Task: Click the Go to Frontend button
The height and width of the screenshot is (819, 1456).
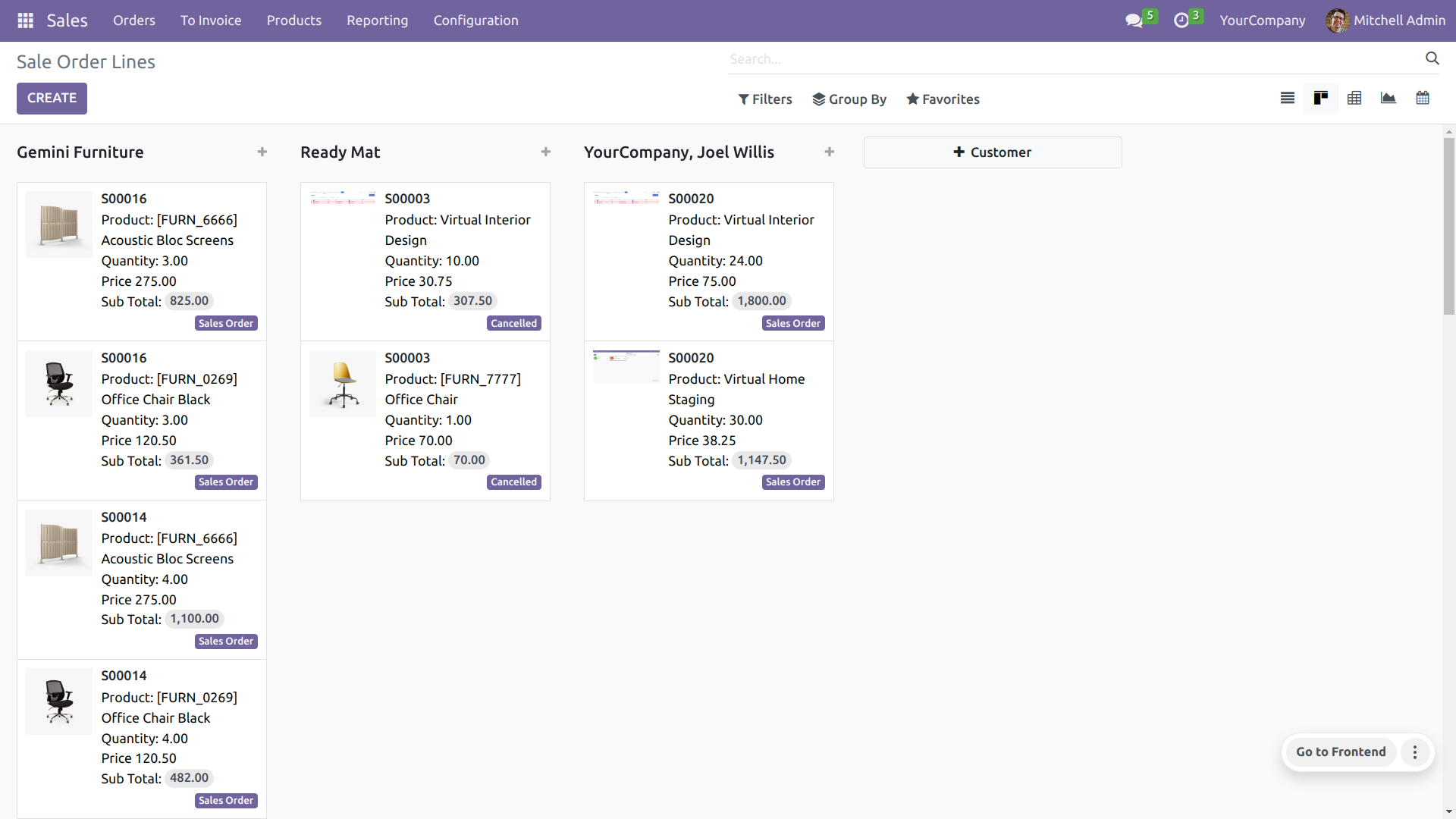Action: (1340, 752)
